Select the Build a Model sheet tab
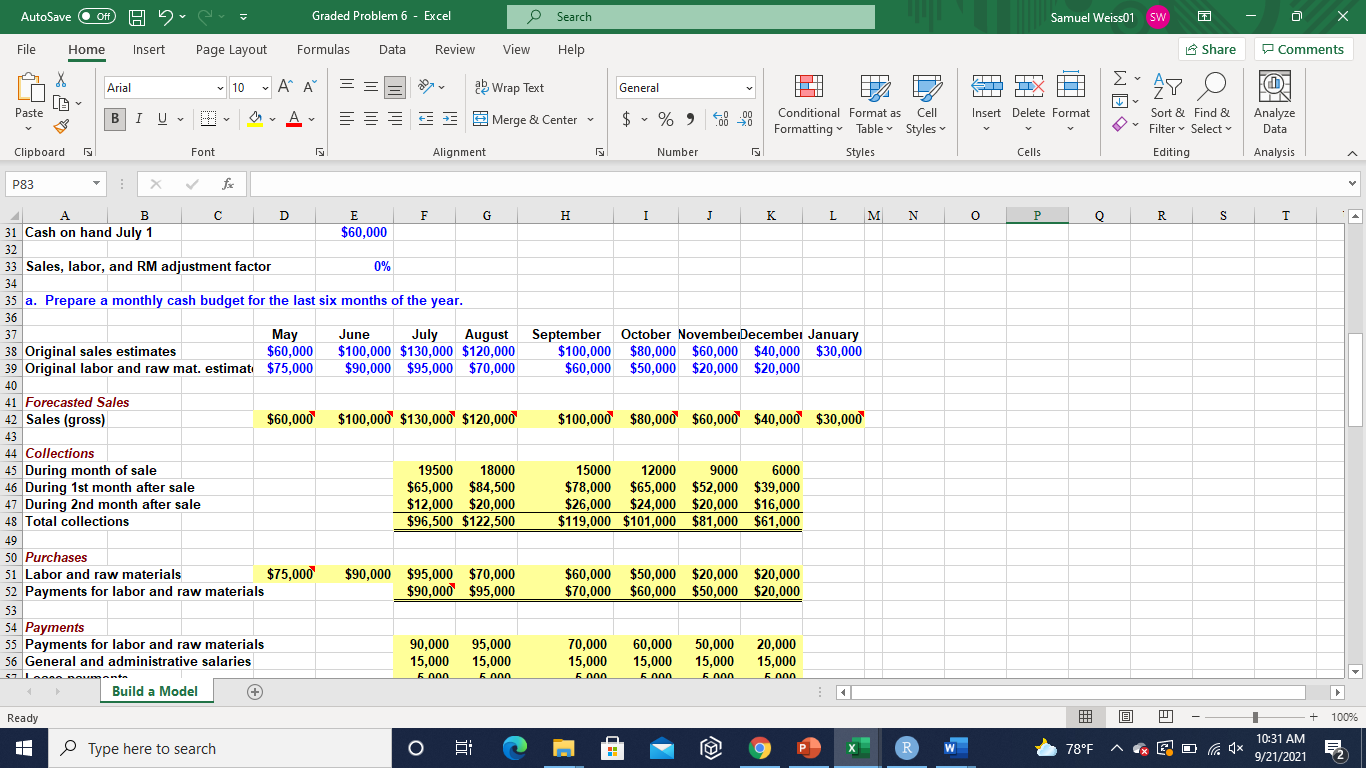Image resolution: width=1366 pixels, height=768 pixels. click(x=155, y=690)
